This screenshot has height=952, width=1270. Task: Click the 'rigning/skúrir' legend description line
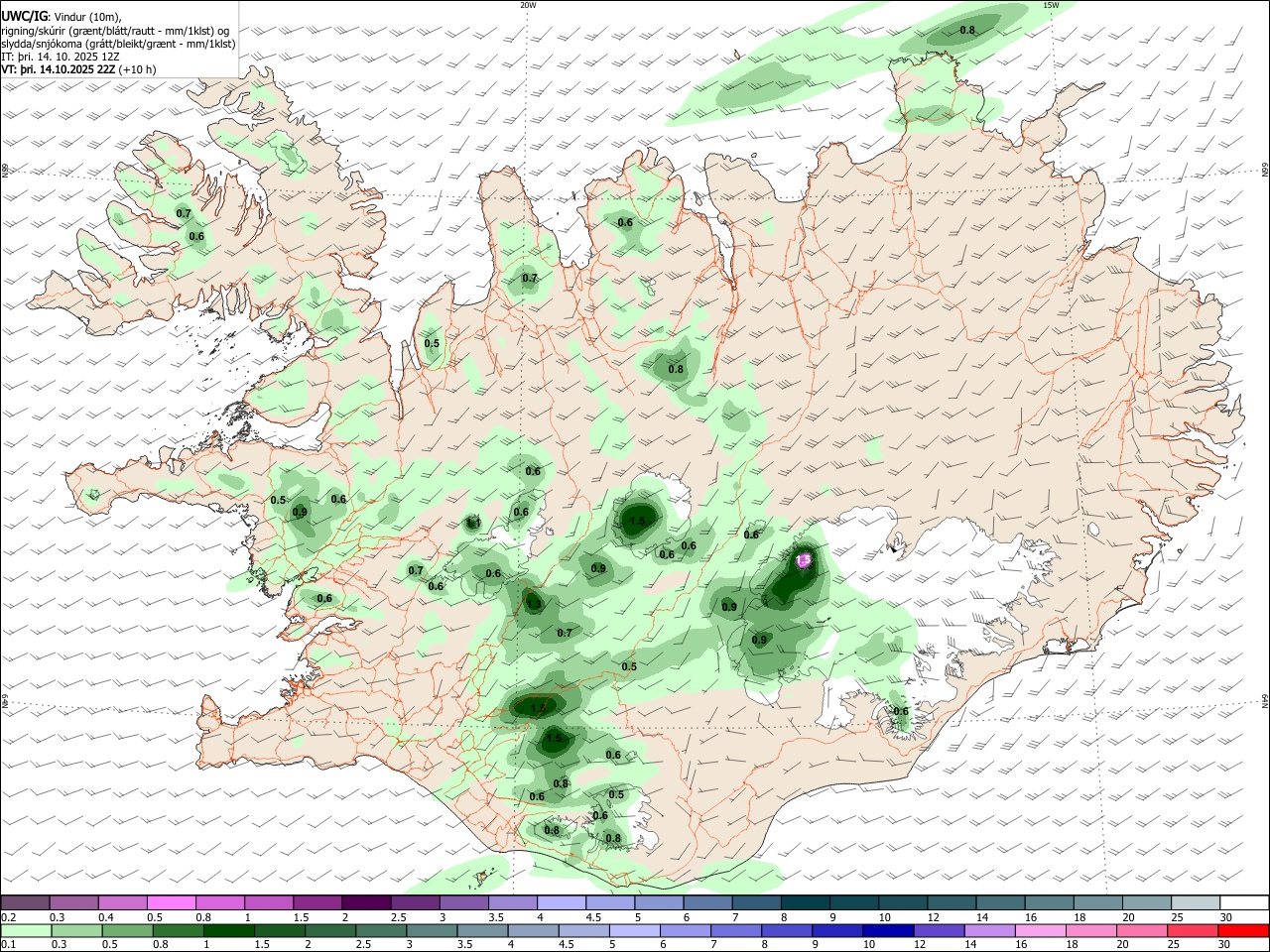114,31
